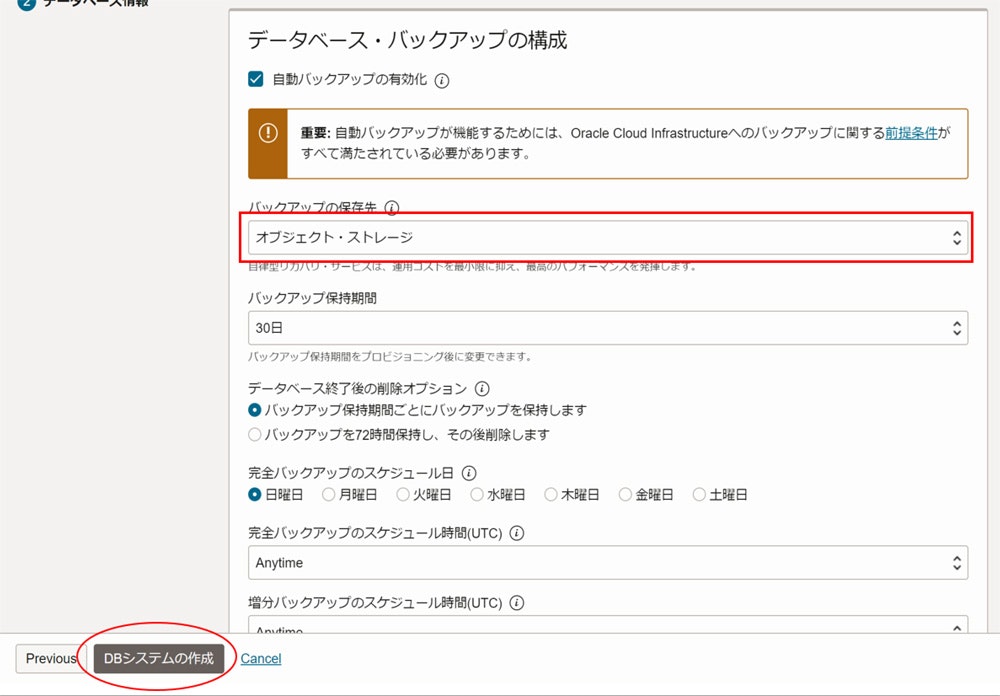Click the warning icon in the 重要 notice
Screen dimensions: 1000x696
(x=268, y=133)
